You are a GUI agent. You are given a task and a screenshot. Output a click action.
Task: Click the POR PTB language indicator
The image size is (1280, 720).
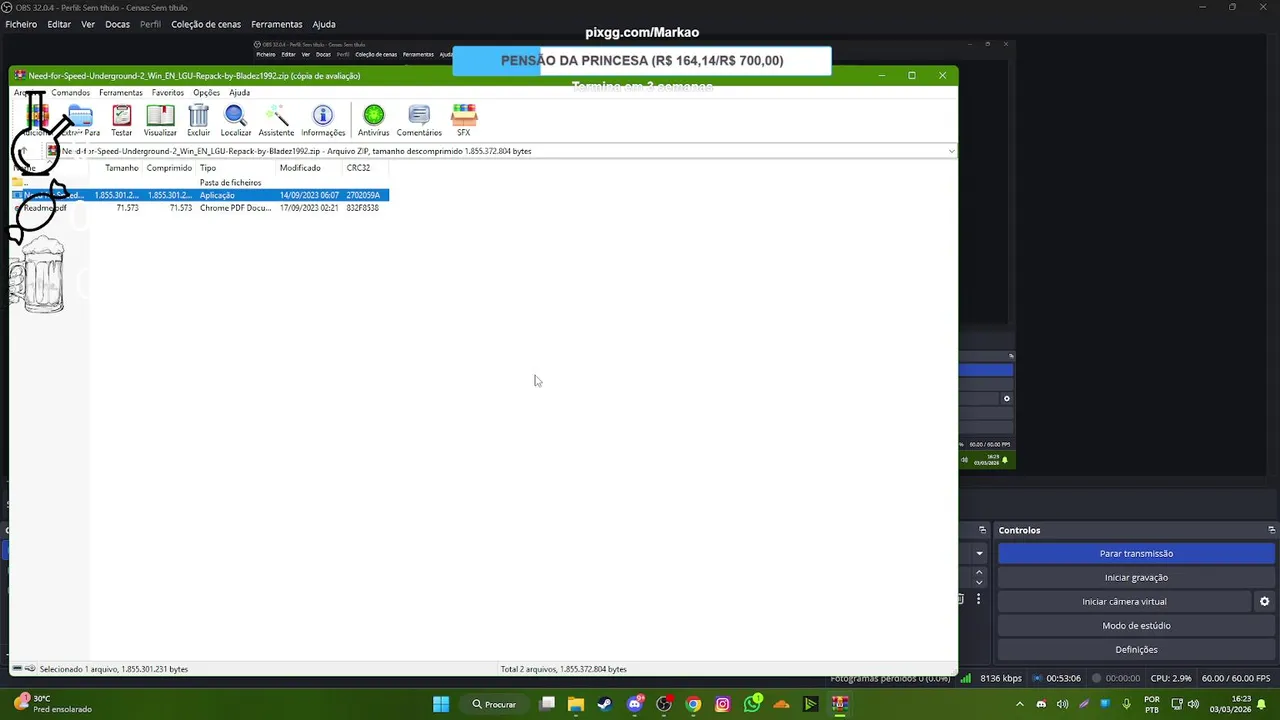click(x=1151, y=704)
